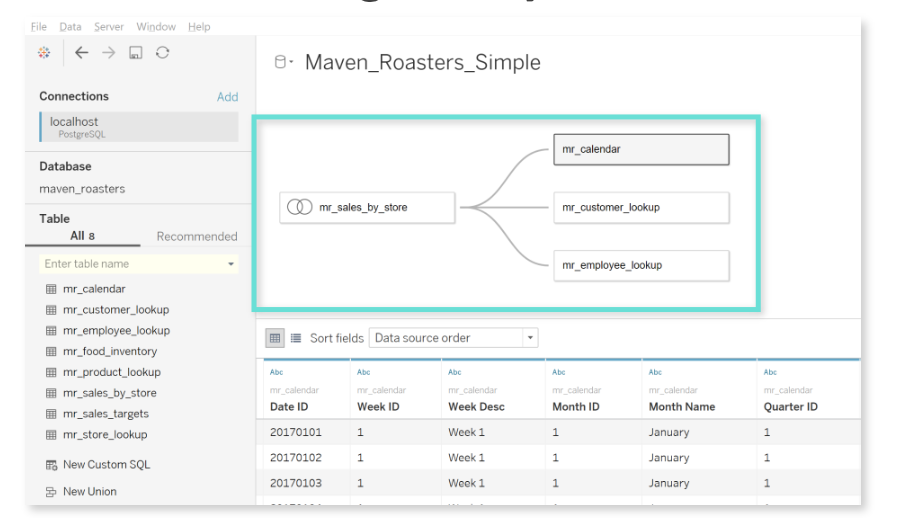Open the Sort fields Data source order dropdown
This screenshot has width=904, height=518.
point(453,338)
